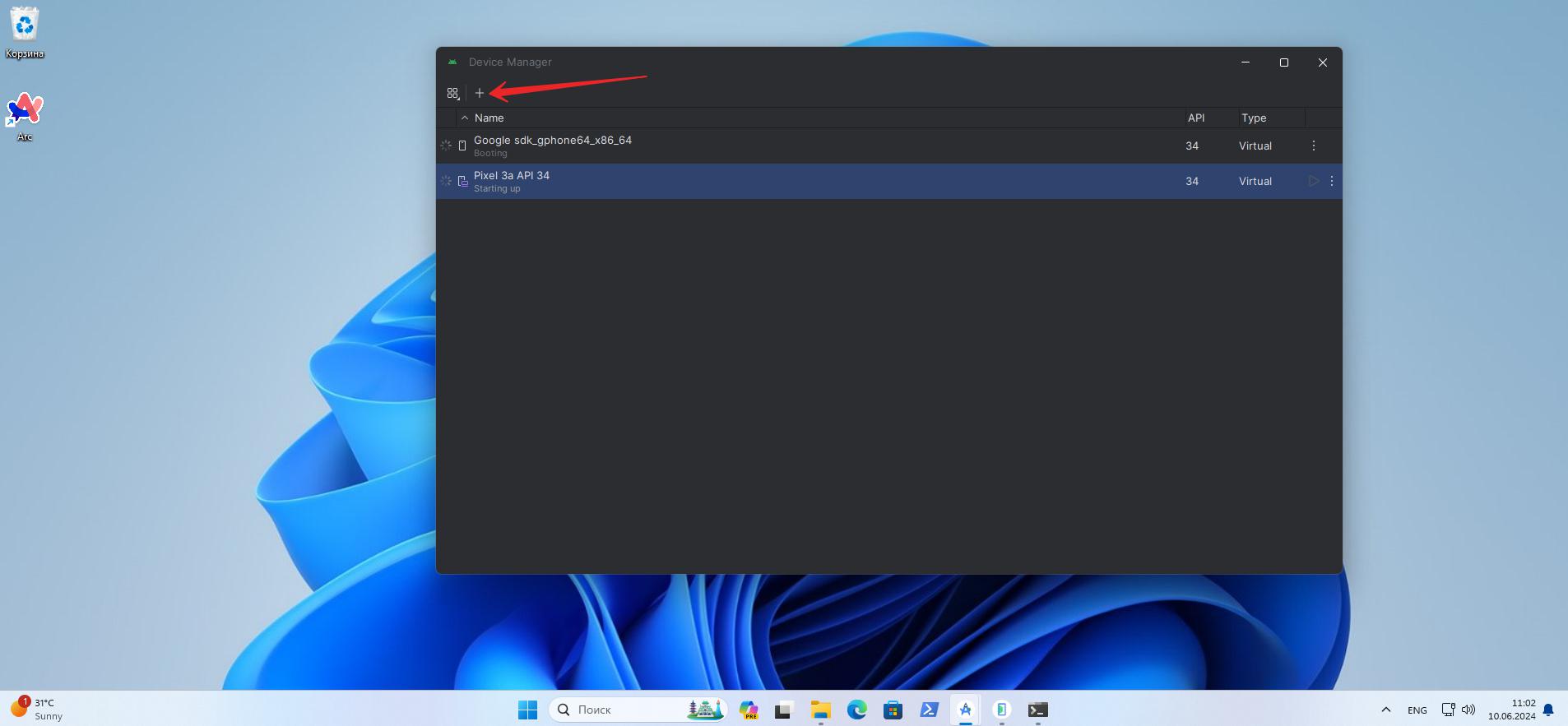
Task: Open the volume control in the tray
Action: pyautogui.click(x=1468, y=710)
